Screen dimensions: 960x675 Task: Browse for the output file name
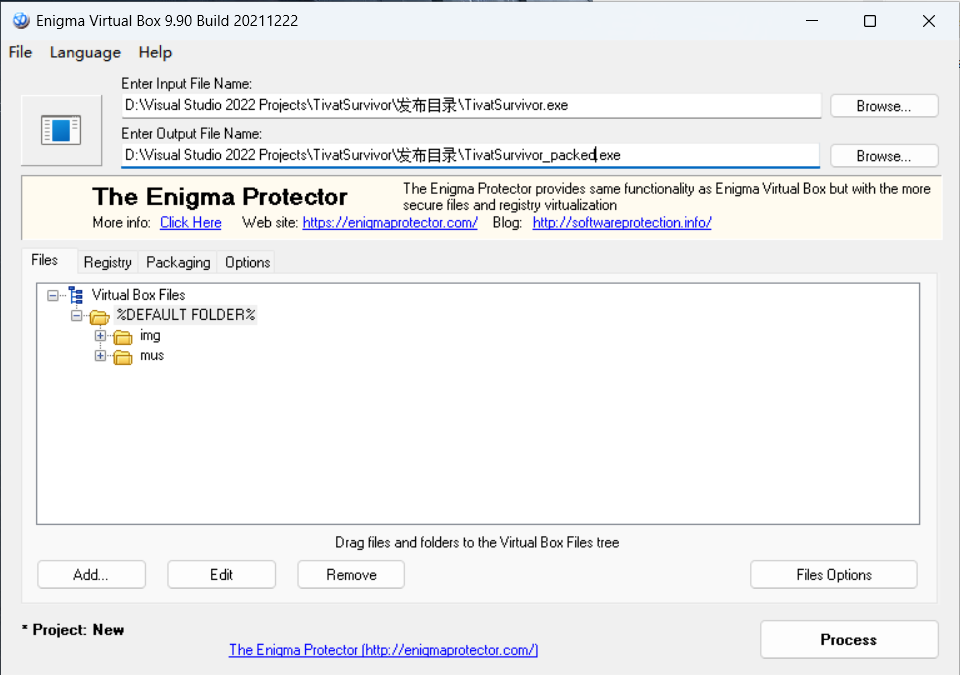(x=884, y=156)
